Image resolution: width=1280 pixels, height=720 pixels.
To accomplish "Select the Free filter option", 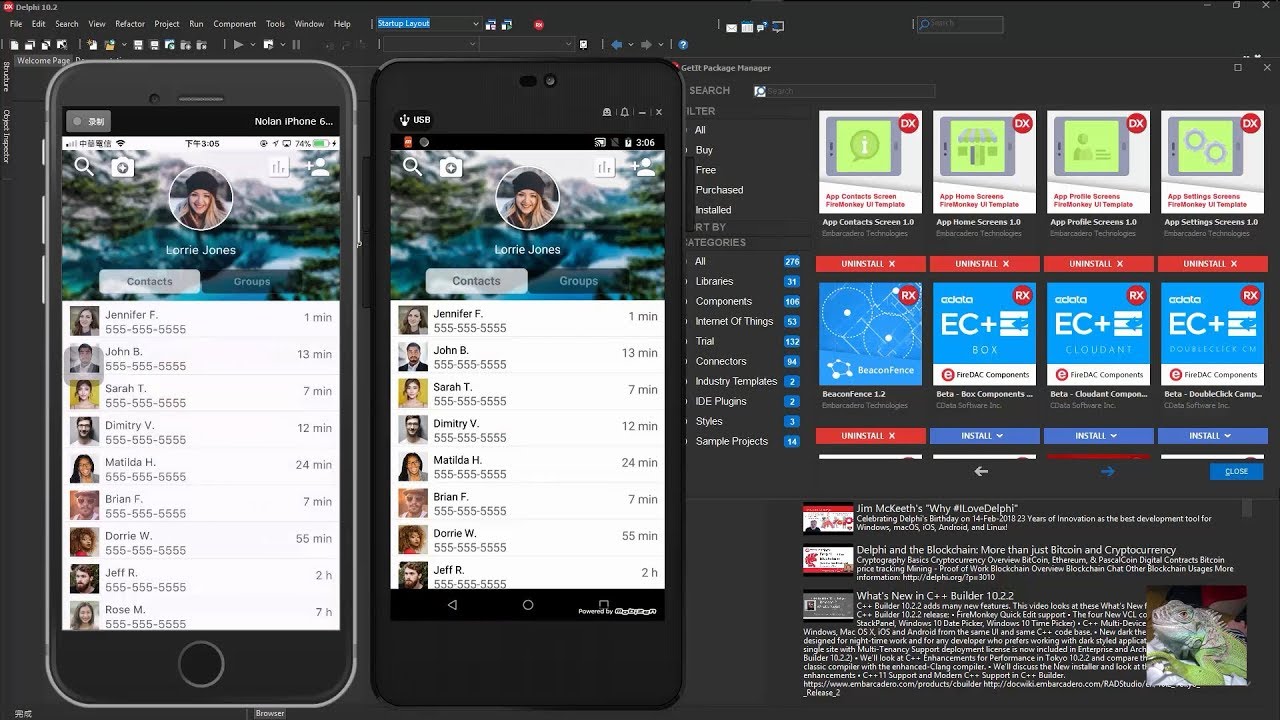I will click(x=706, y=170).
